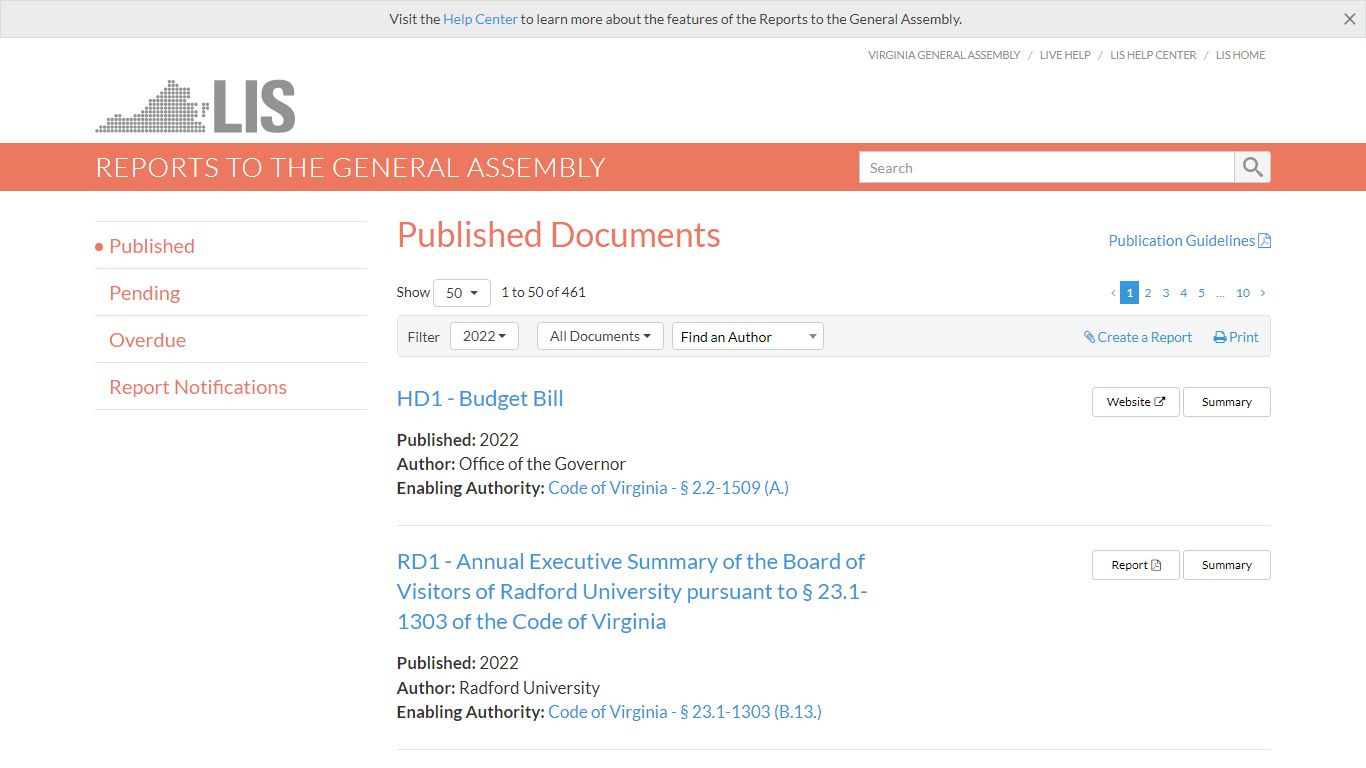Open LIS Help Center top link
Screen dimensions: 1366x768
click(1153, 55)
